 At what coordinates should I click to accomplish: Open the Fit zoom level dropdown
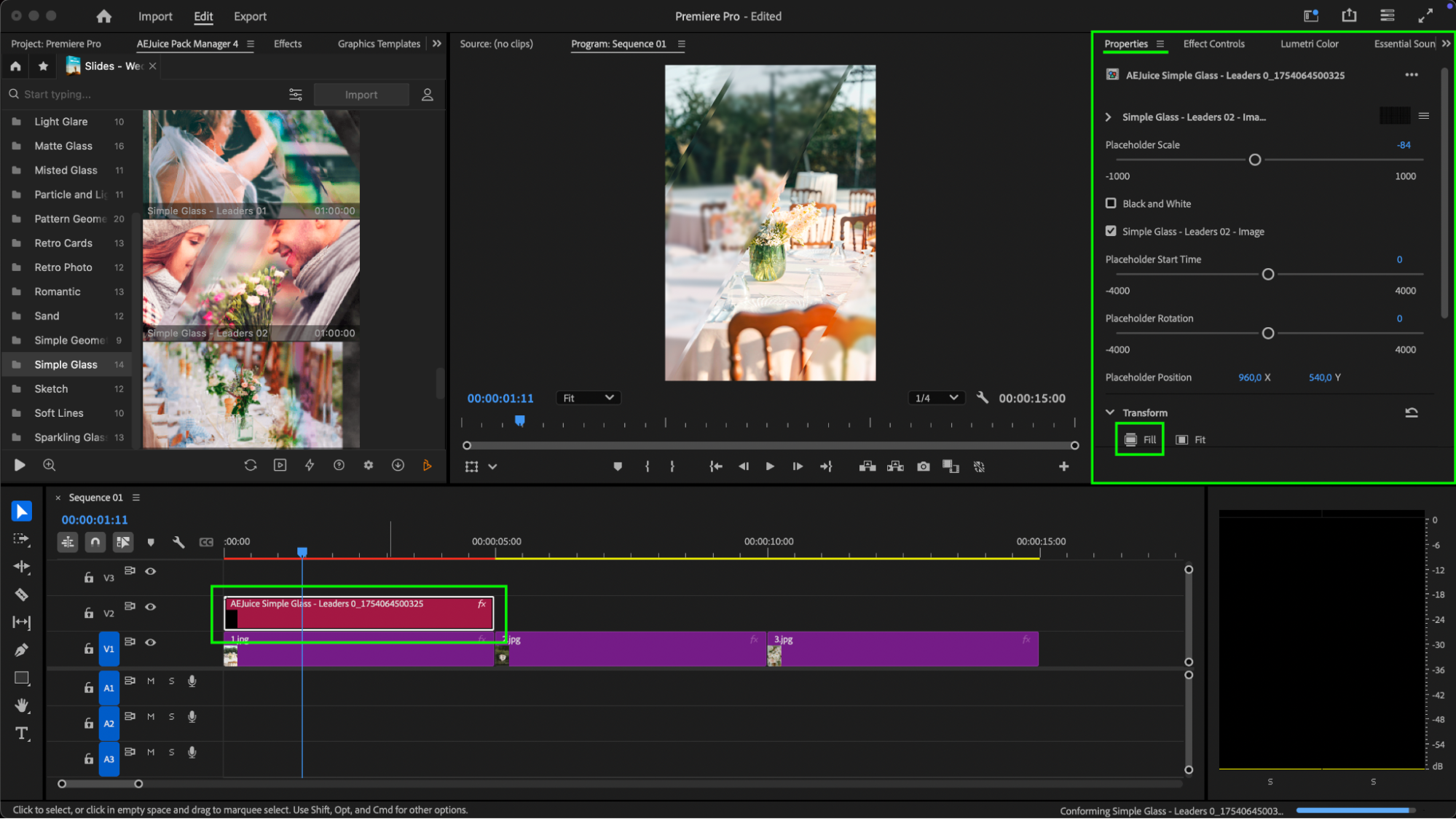(x=587, y=398)
